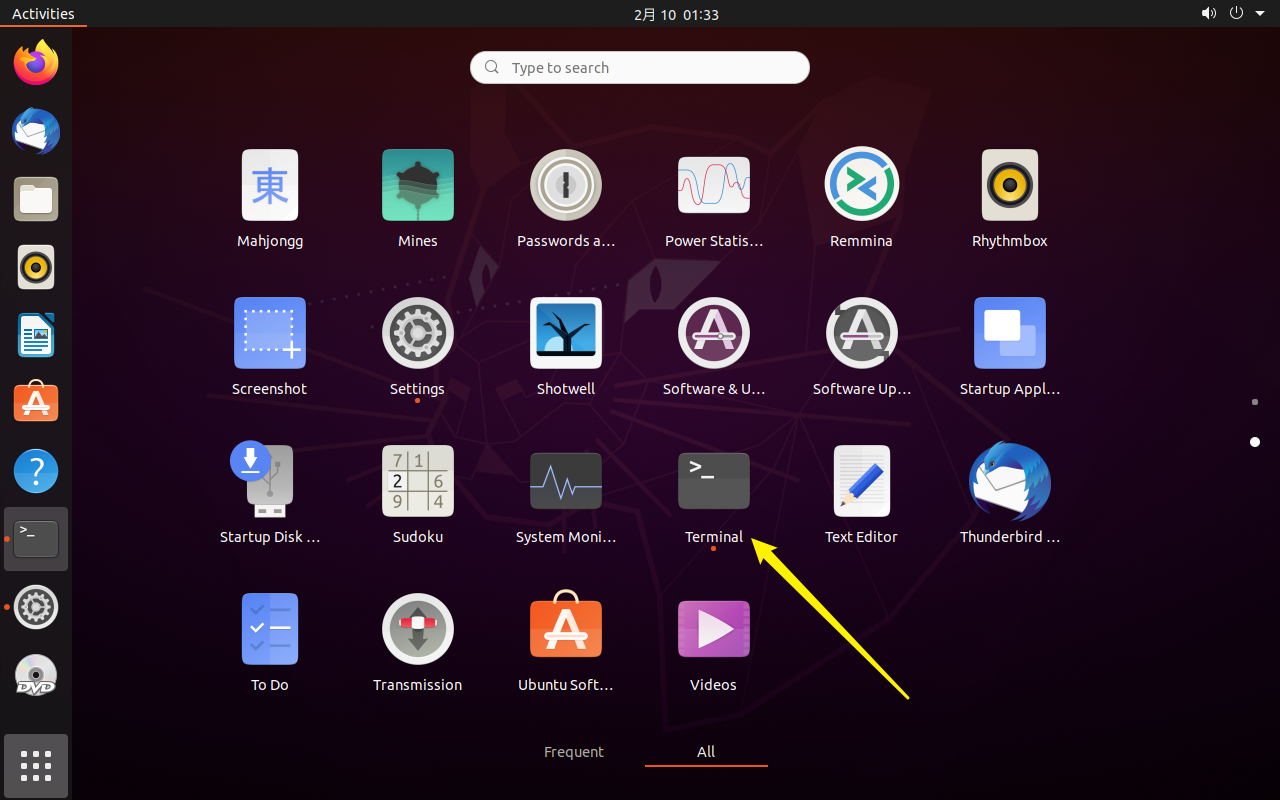Launch System Monitor
This screenshot has width=1280, height=800.
[565, 481]
